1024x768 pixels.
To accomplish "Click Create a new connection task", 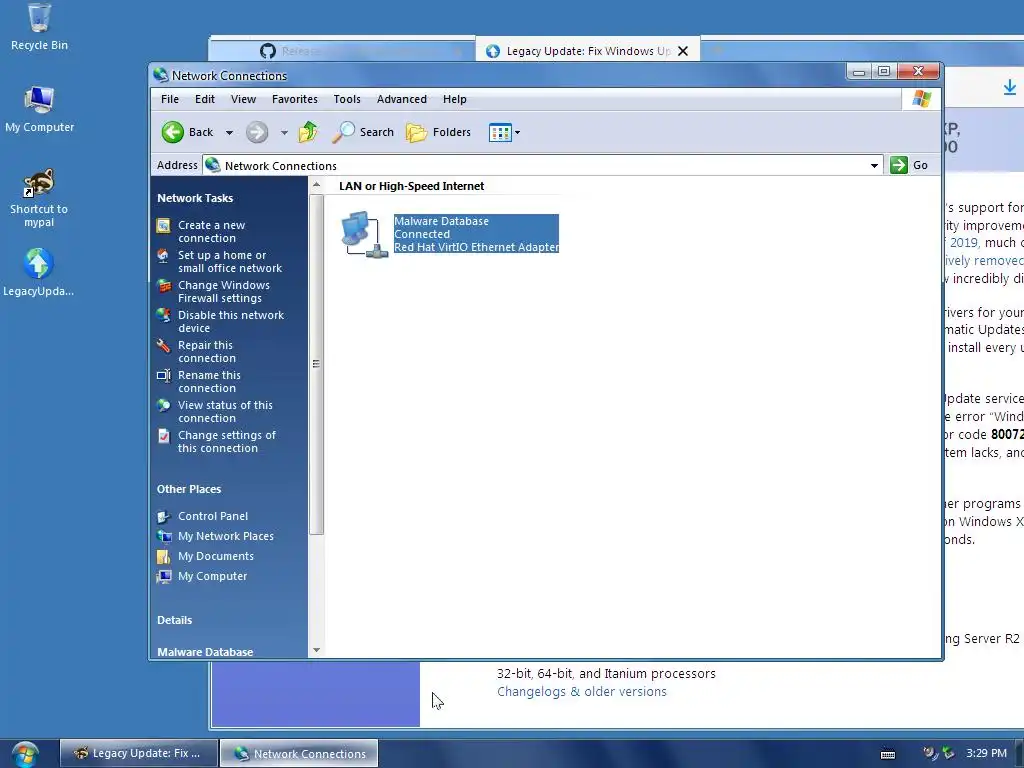I will pos(212,231).
